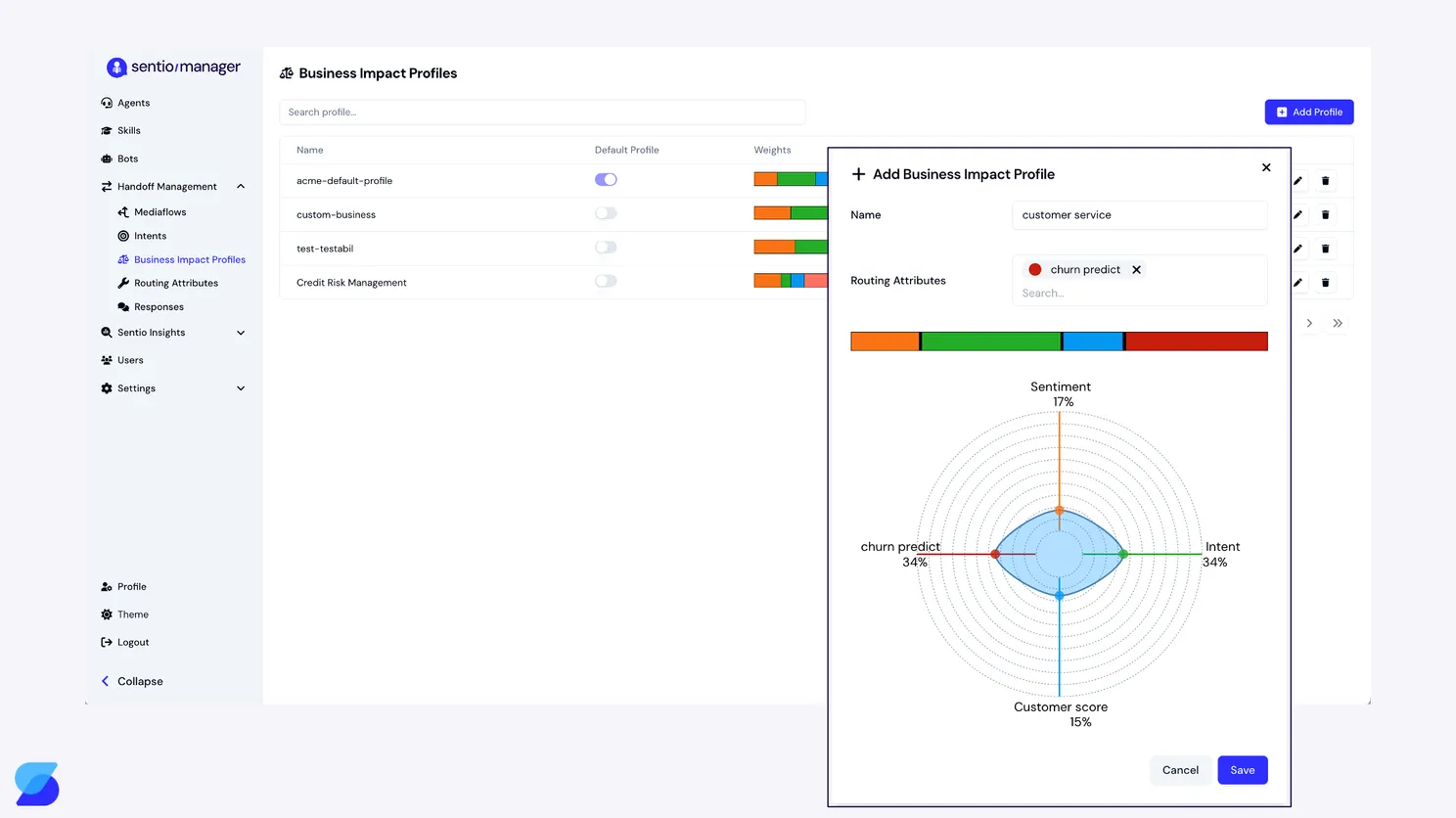Image resolution: width=1456 pixels, height=818 pixels.
Task: Click the Intent handle on radar chart
Action: pyautogui.click(x=1123, y=555)
